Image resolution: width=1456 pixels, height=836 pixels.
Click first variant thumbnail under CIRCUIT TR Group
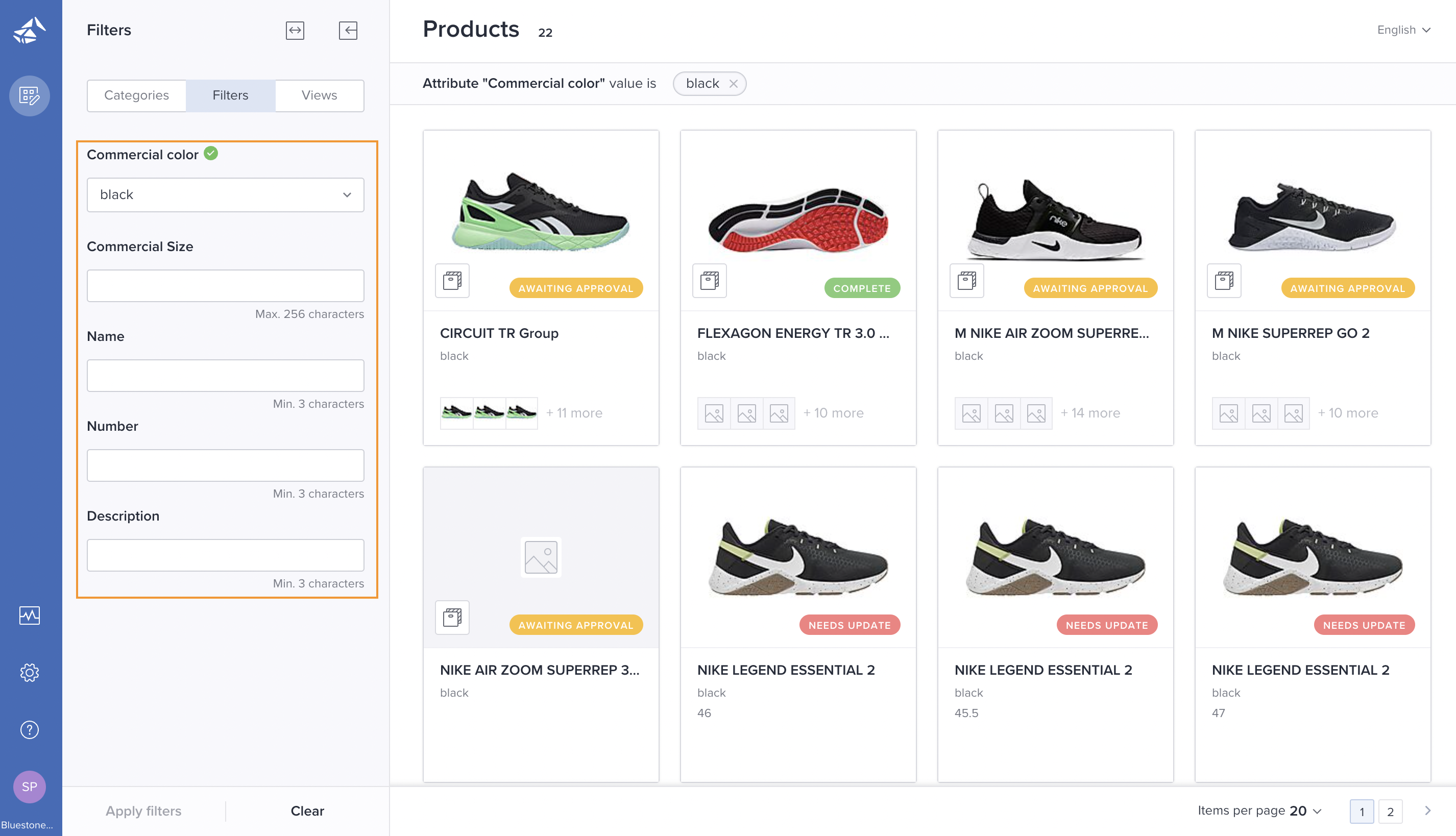pyautogui.click(x=456, y=413)
